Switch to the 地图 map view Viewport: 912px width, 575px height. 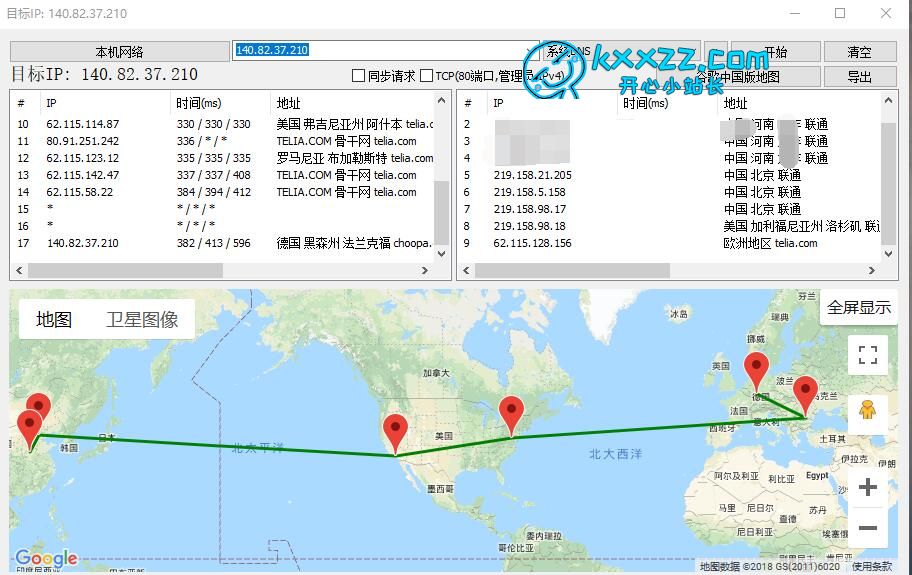click(54, 319)
